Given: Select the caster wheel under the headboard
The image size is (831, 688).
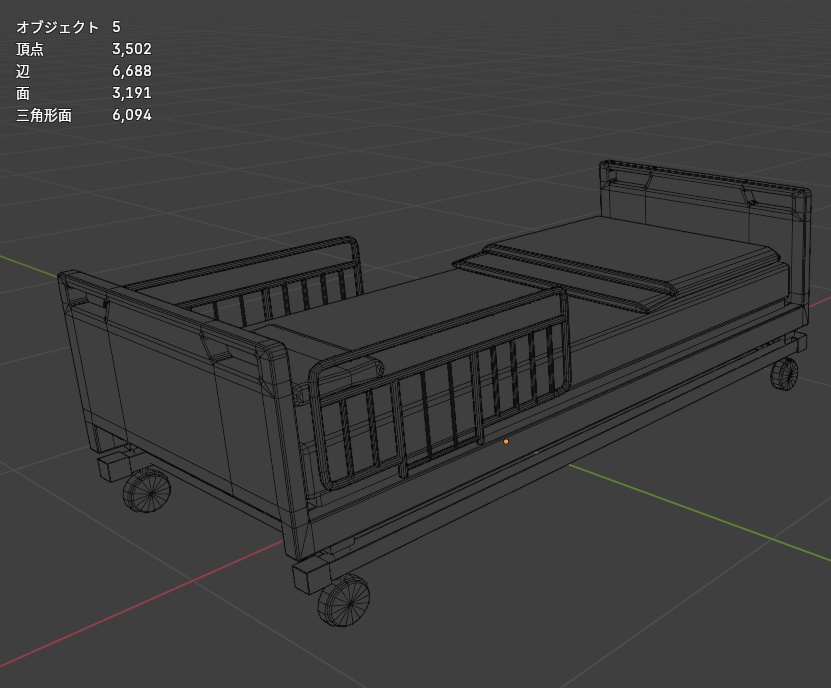Looking at the screenshot, I should click(x=784, y=374).
